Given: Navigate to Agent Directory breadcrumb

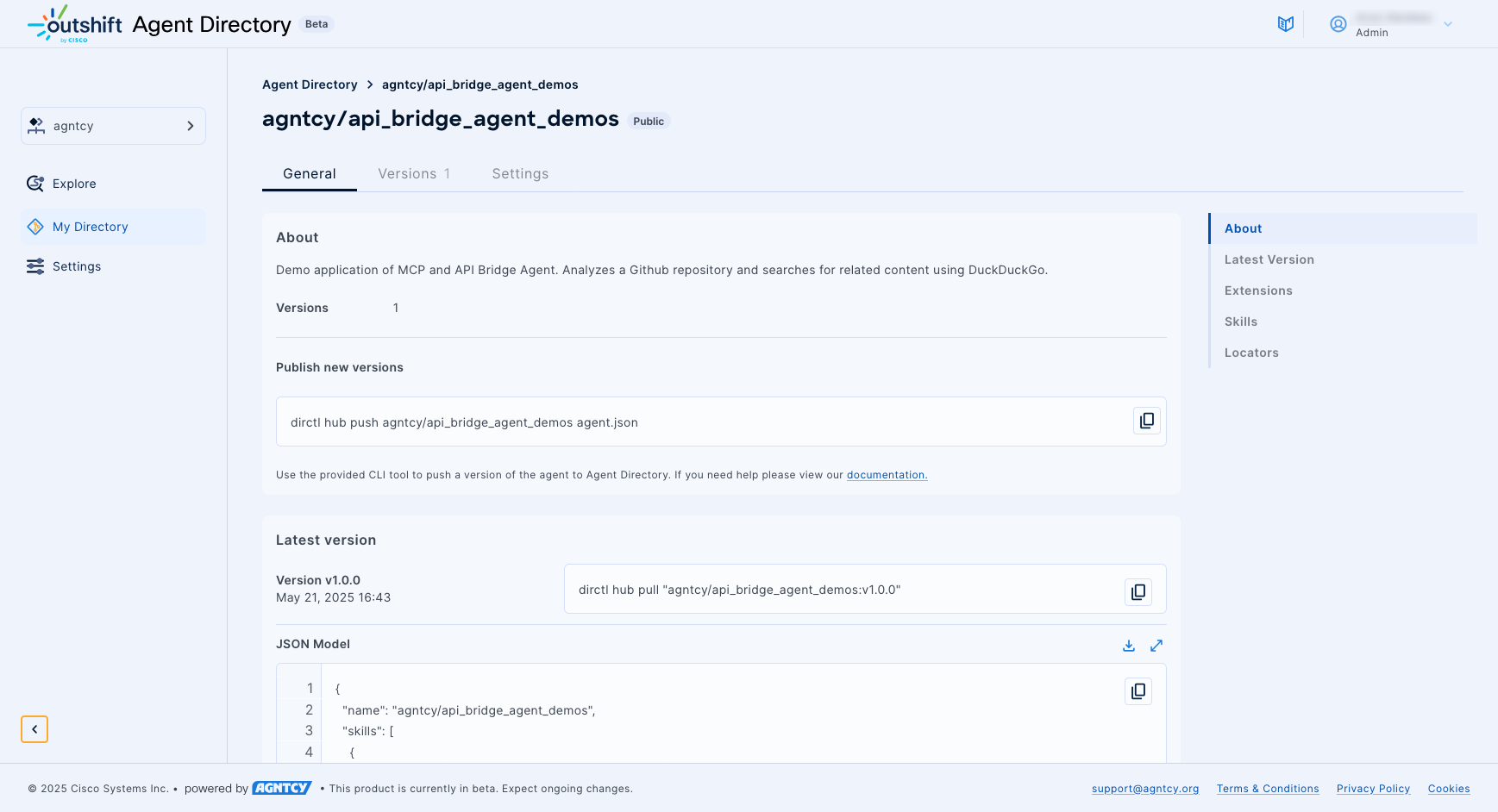Looking at the screenshot, I should coord(310,84).
